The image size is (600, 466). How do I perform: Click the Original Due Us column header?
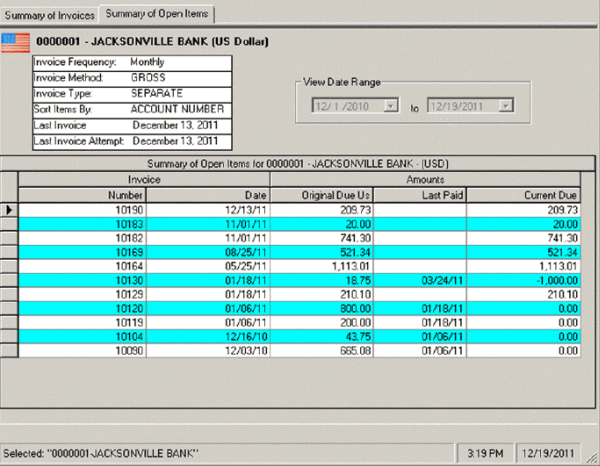pos(322,195)
